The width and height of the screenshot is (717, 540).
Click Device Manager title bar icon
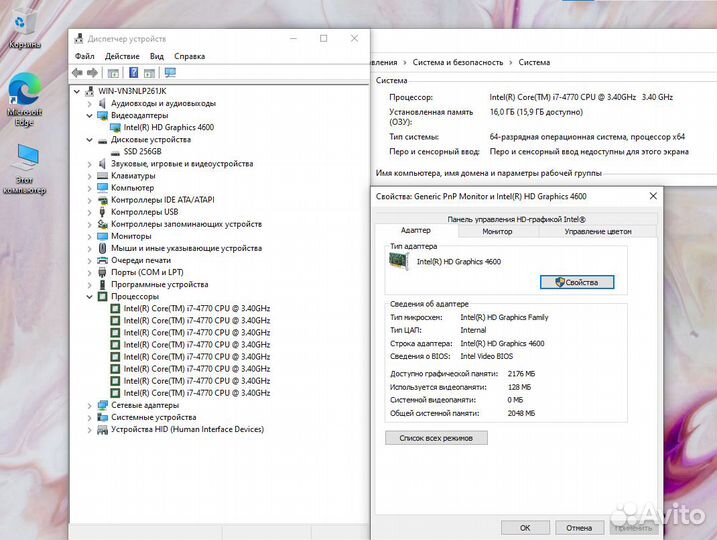click(x=79, y=38)
